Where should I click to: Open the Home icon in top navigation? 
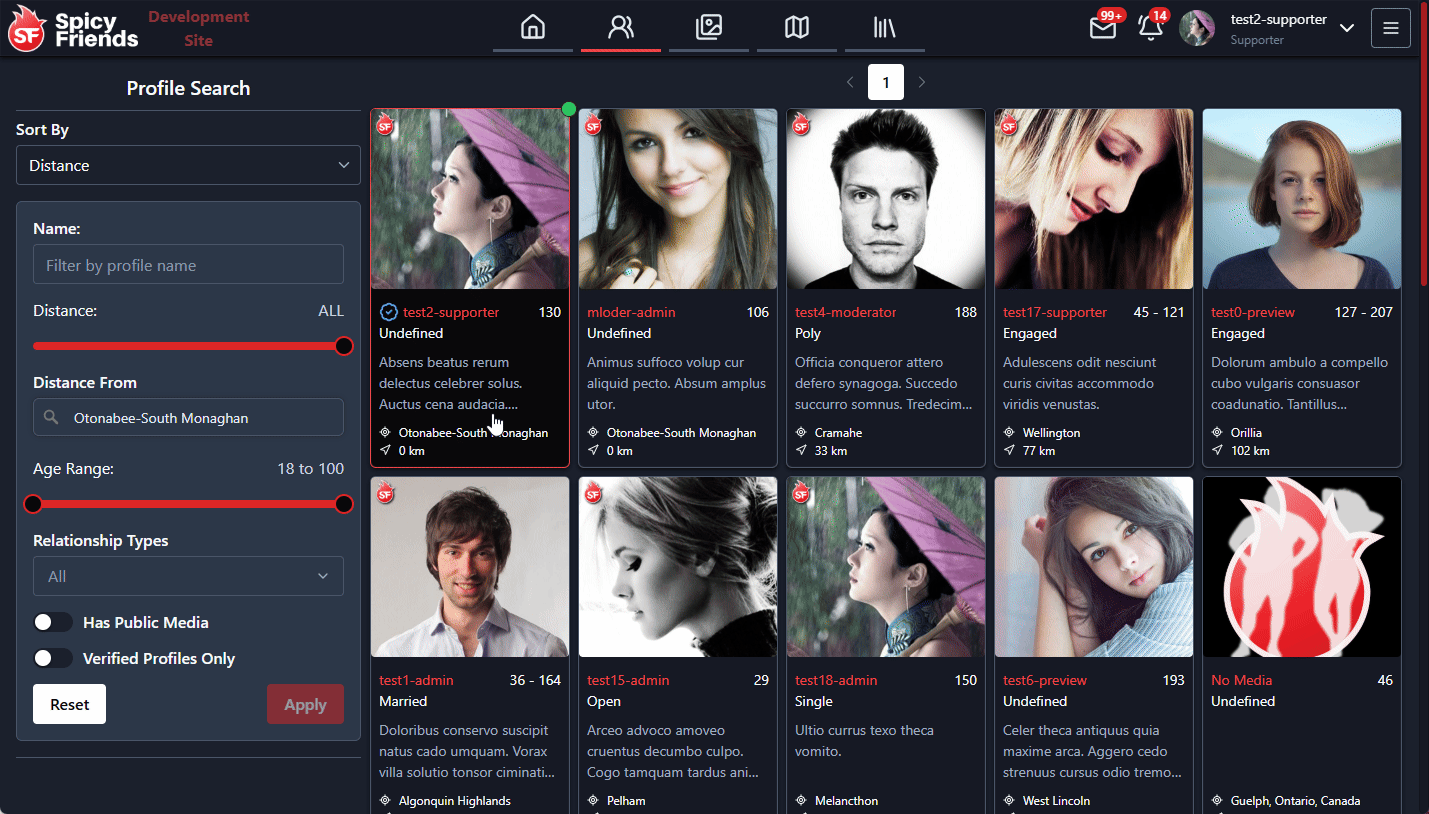tap(533, 27)
